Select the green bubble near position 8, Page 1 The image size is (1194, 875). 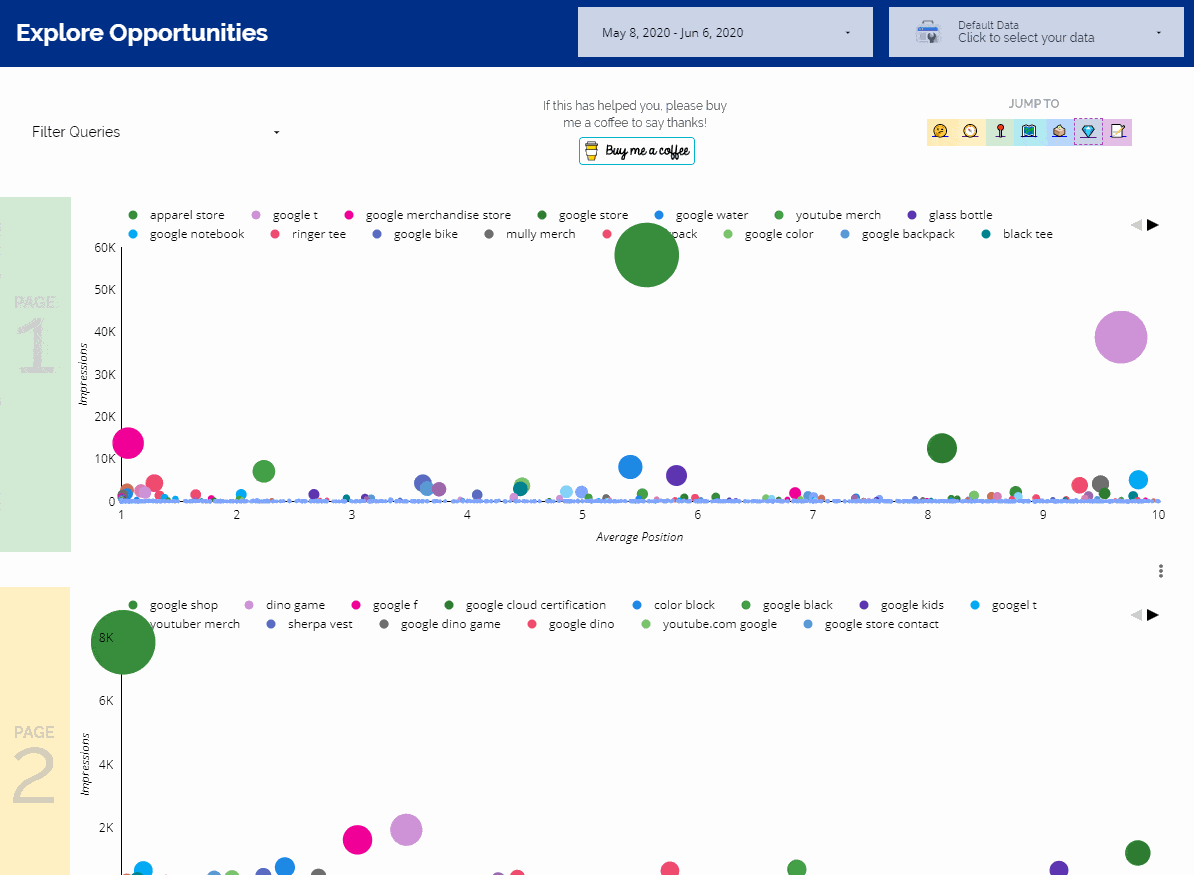(942, 448)
